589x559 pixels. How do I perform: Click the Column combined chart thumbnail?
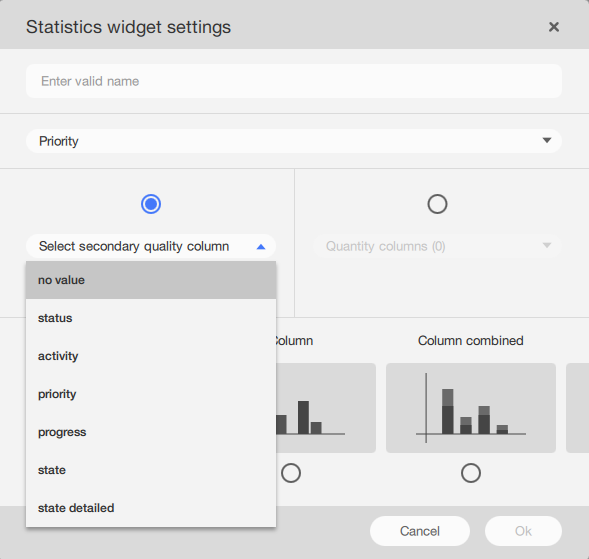tap(471, 408)
